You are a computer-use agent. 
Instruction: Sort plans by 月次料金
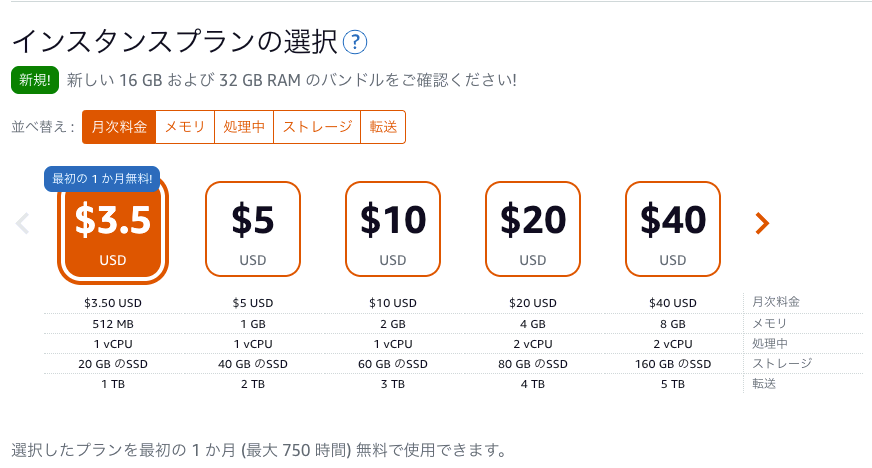[x=119, y=127]
